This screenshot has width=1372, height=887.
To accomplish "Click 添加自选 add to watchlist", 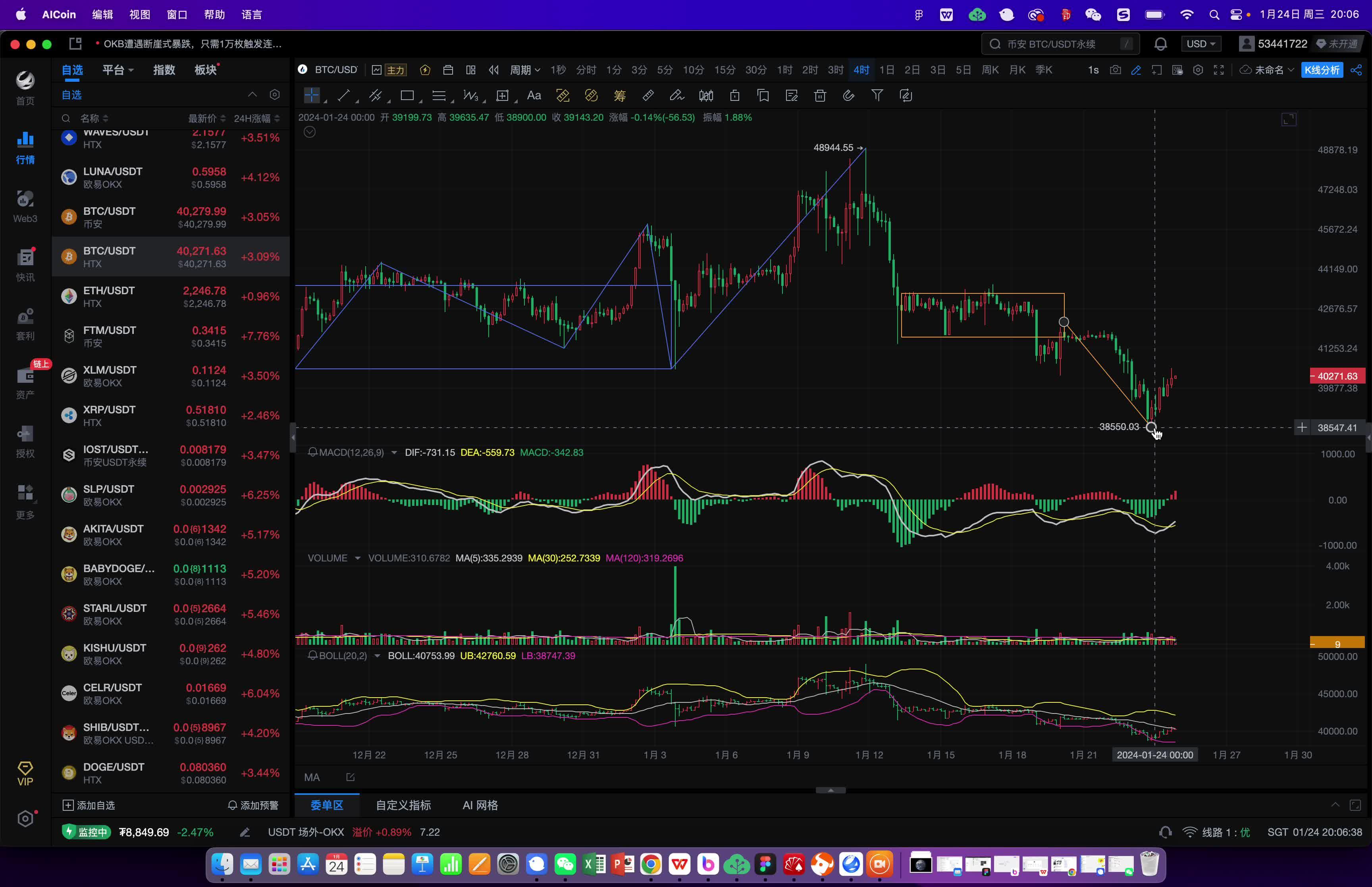I will coord(89,805).
